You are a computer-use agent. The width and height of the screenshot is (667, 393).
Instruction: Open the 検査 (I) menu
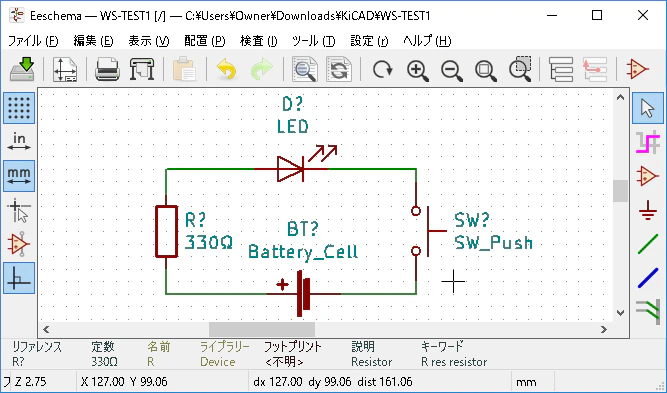(x=259, y=41)
